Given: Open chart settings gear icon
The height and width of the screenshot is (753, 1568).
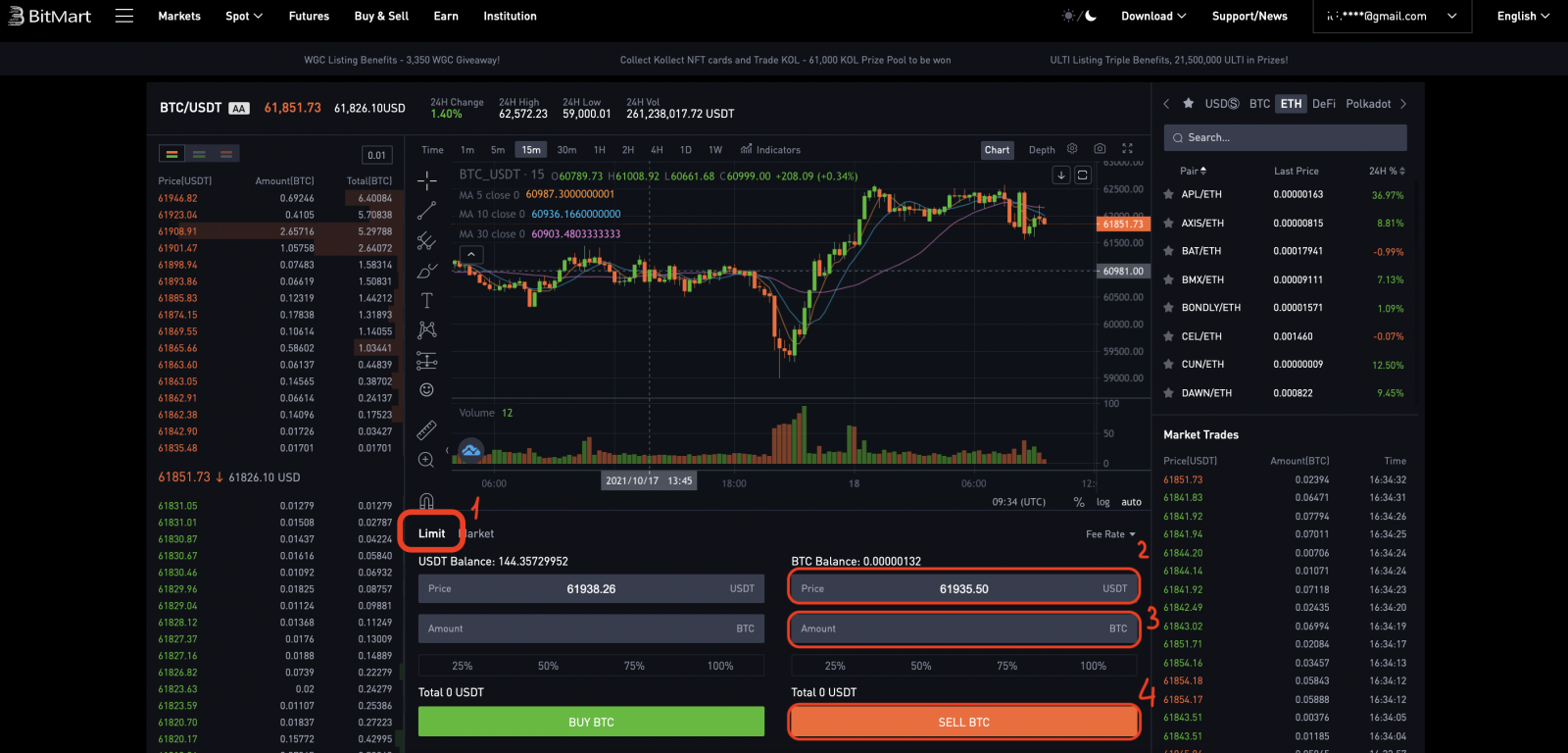Looking at the screenshot, I should point(1072,149).
